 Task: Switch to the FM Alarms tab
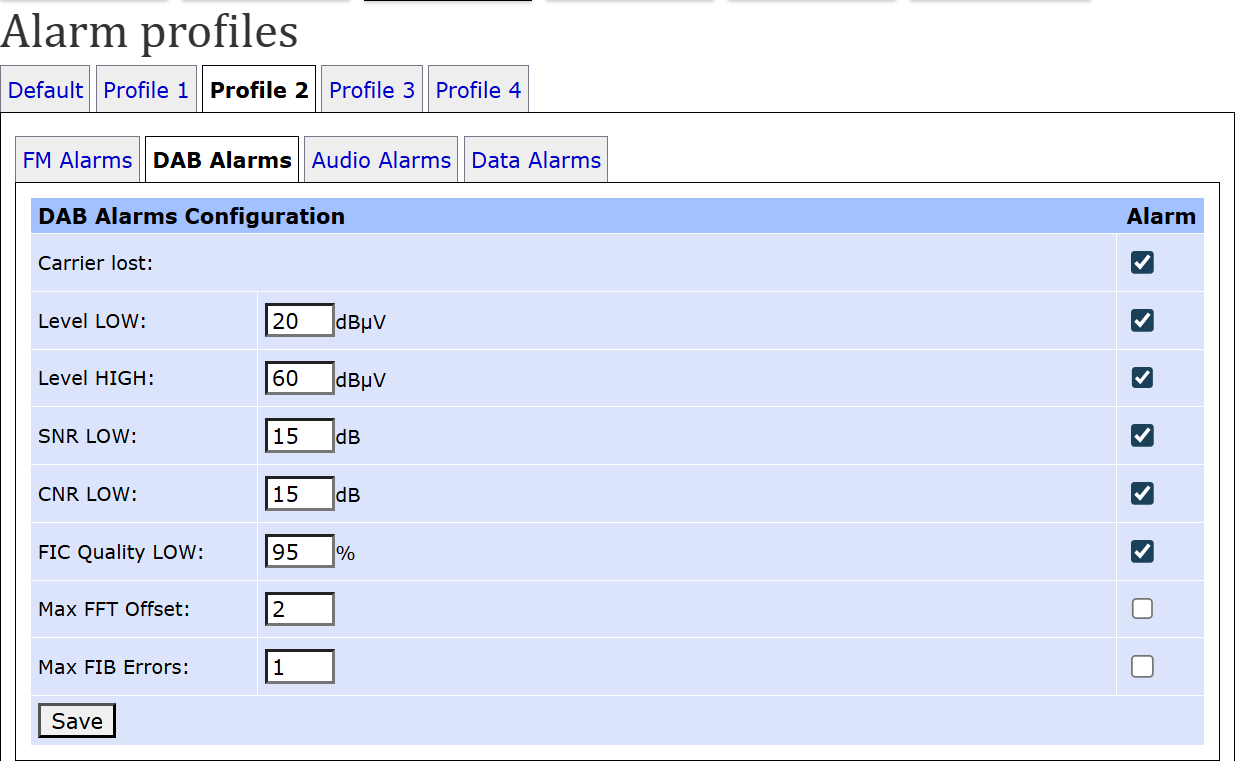tap(77, 160)
